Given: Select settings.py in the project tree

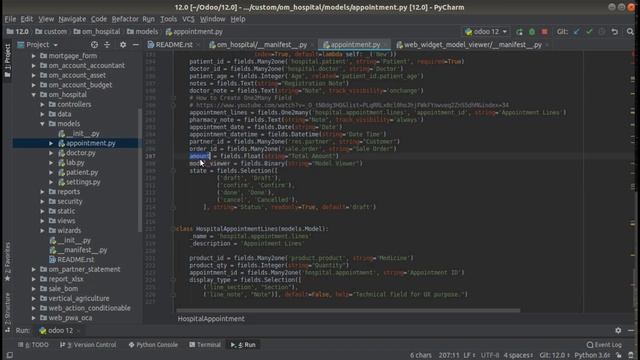Looking at the screenshot, I should tap(83, 182).
